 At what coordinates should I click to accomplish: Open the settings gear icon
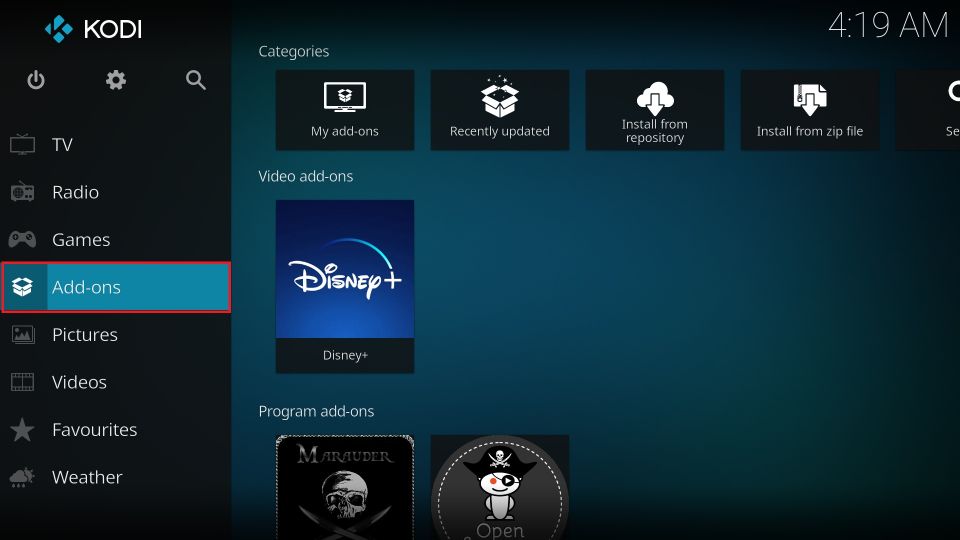tap(116, 80)
